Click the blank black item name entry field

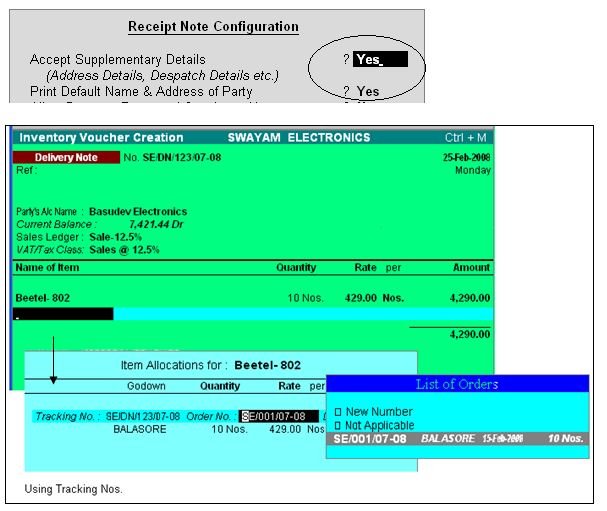point(63,314)
